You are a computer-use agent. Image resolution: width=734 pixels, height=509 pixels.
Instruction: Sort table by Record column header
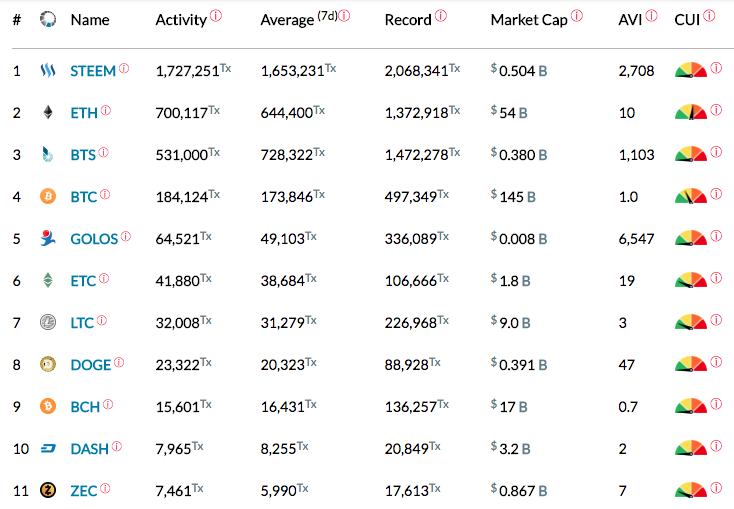point(408,20)
